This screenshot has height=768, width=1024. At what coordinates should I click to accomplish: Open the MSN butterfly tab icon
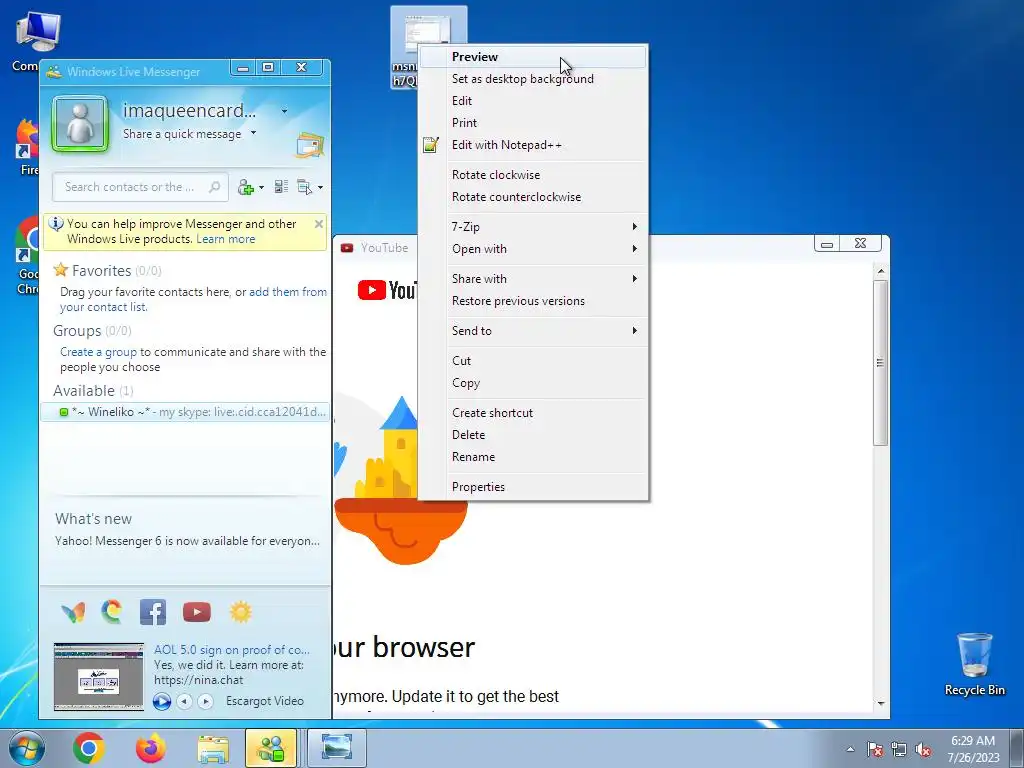click(73, 612)
